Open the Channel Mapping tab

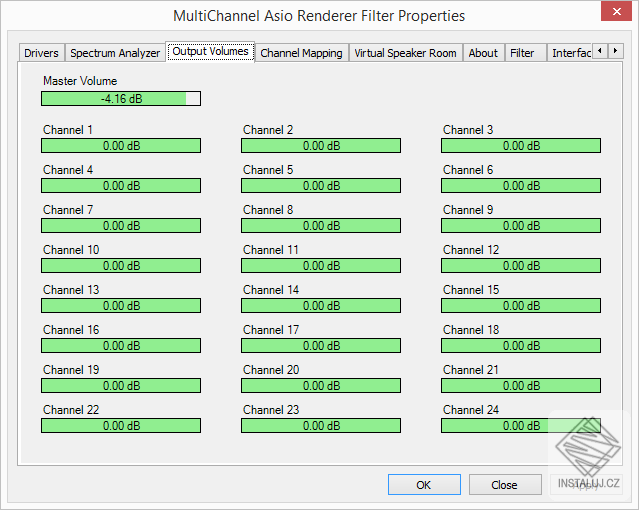(301, 53)
